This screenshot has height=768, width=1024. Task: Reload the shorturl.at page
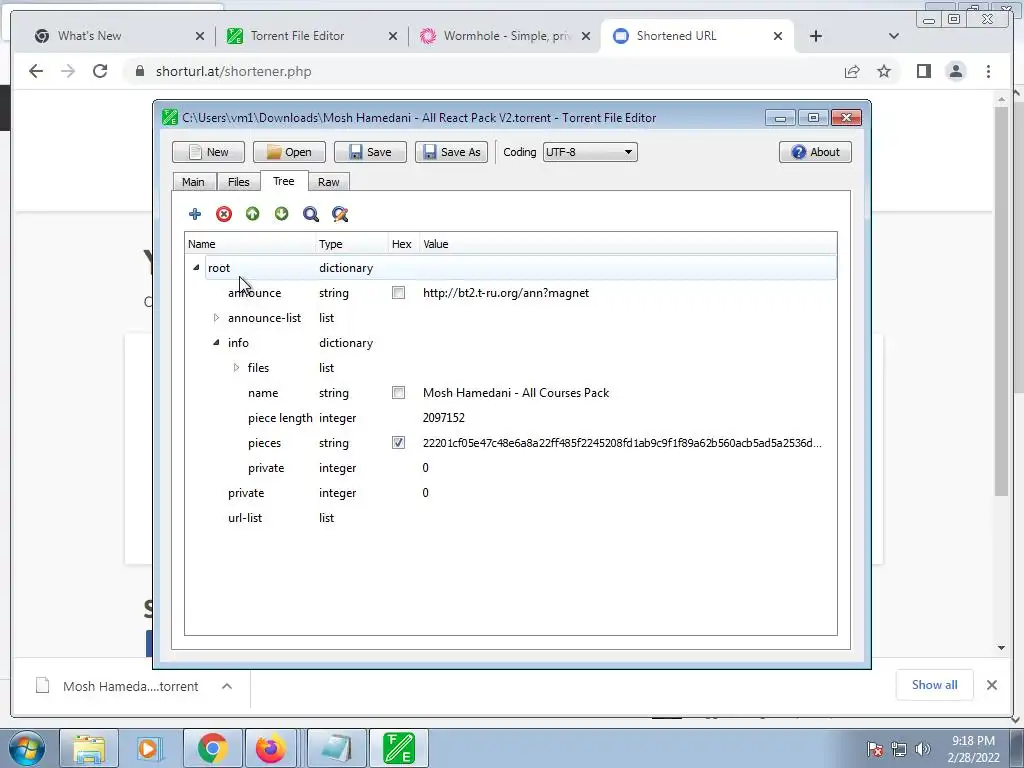tap(99, 71)
